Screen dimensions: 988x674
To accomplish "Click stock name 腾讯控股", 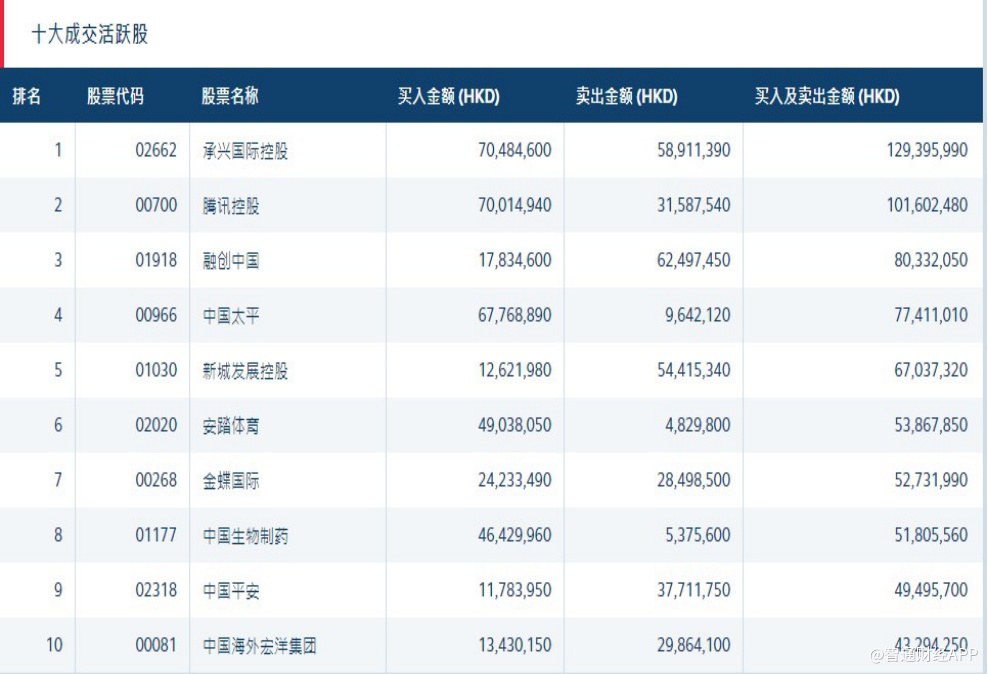I will [231, 206].
